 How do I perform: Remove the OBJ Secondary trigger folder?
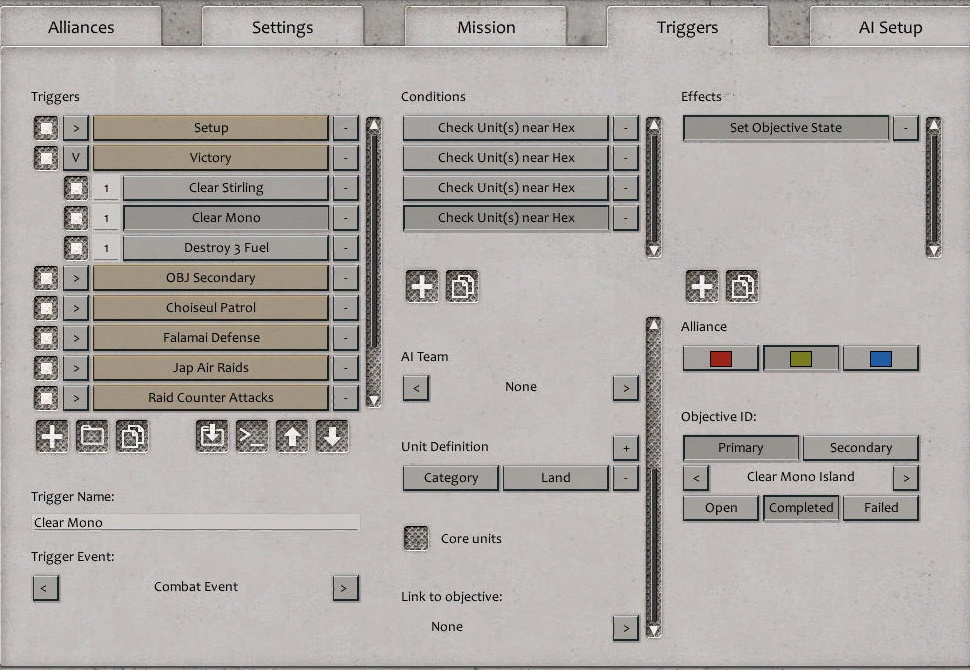click(x=346, y=278)
